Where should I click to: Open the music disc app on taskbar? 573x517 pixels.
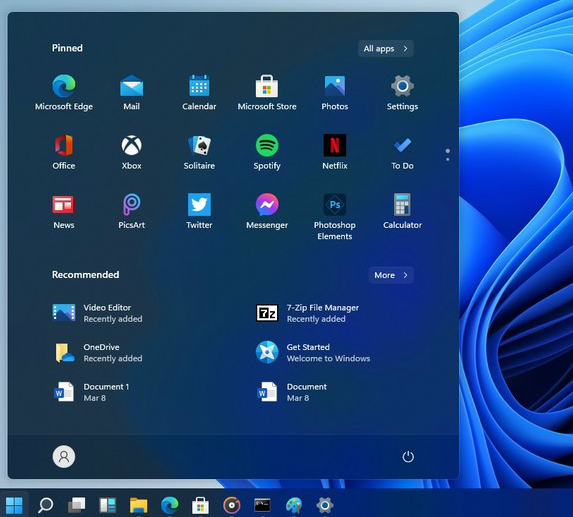pyautogui.click(x=232, y=505)
